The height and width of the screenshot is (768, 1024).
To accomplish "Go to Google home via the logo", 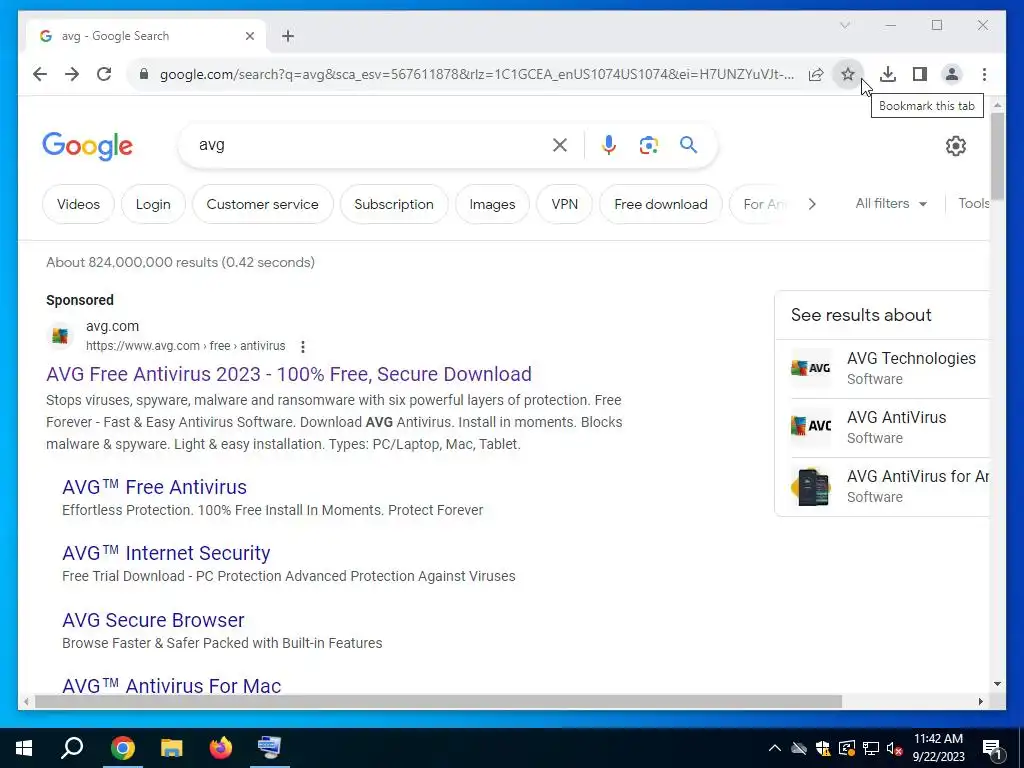I will [x=88, y=146].
